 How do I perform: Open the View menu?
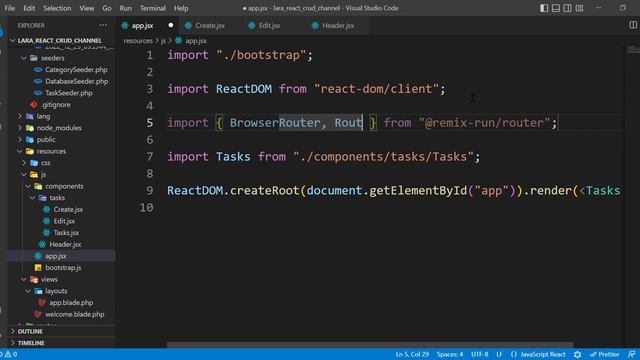click(87, 8)
